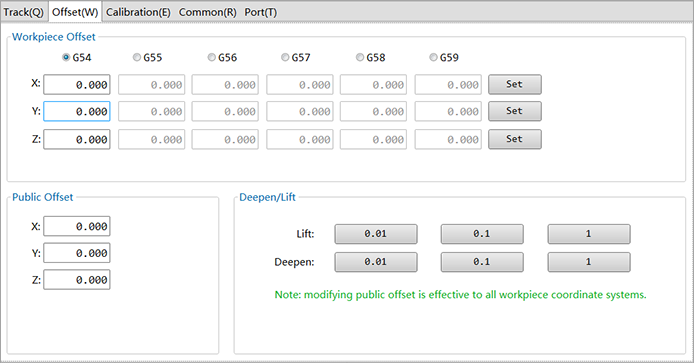
Task: Click the G56 X offset field
Action: coord(225,85)
